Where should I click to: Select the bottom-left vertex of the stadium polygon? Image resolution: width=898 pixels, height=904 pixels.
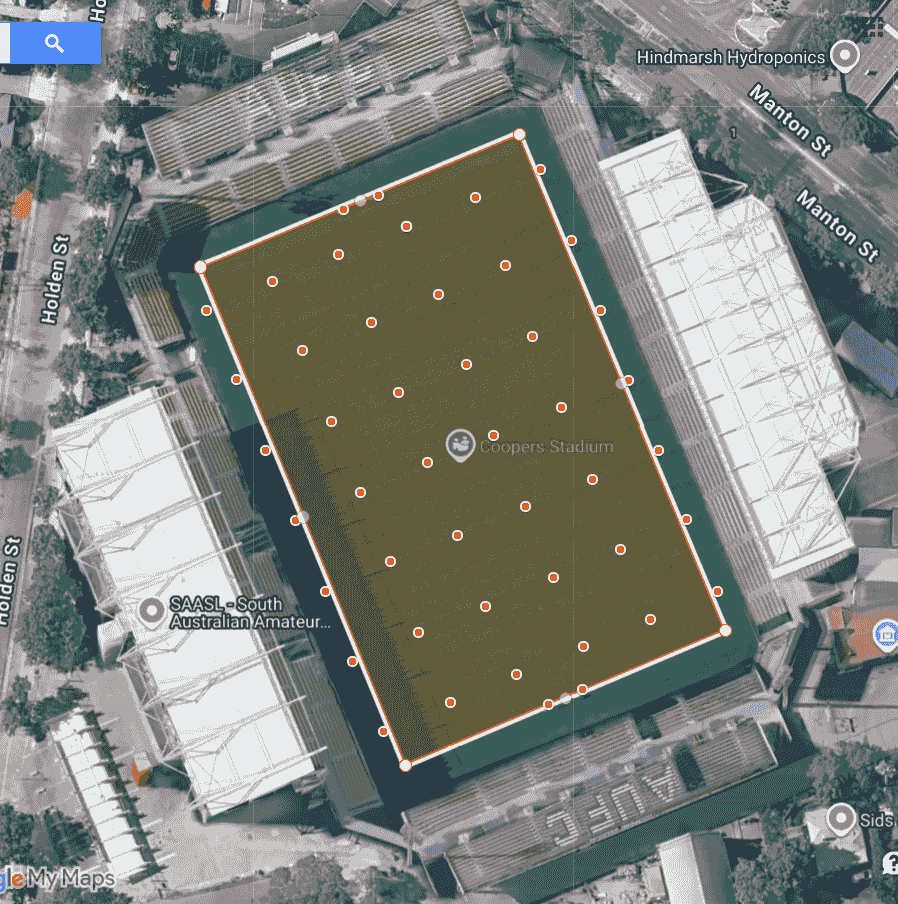[x=405, y=765]
